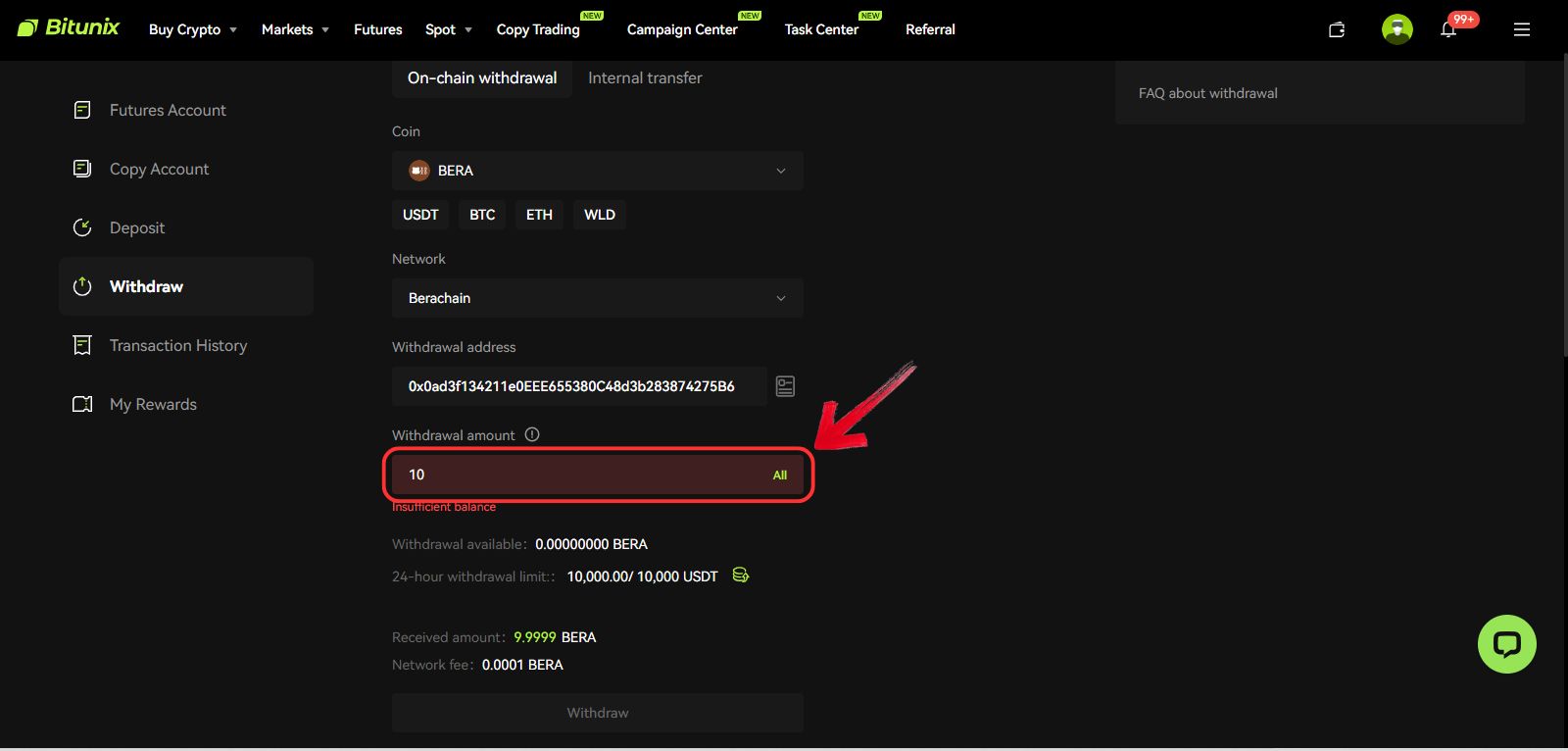This screenshot has height=751, width=1568.
Task: Click the withdrawal amount input field
Action: click(x=598, y=475)
